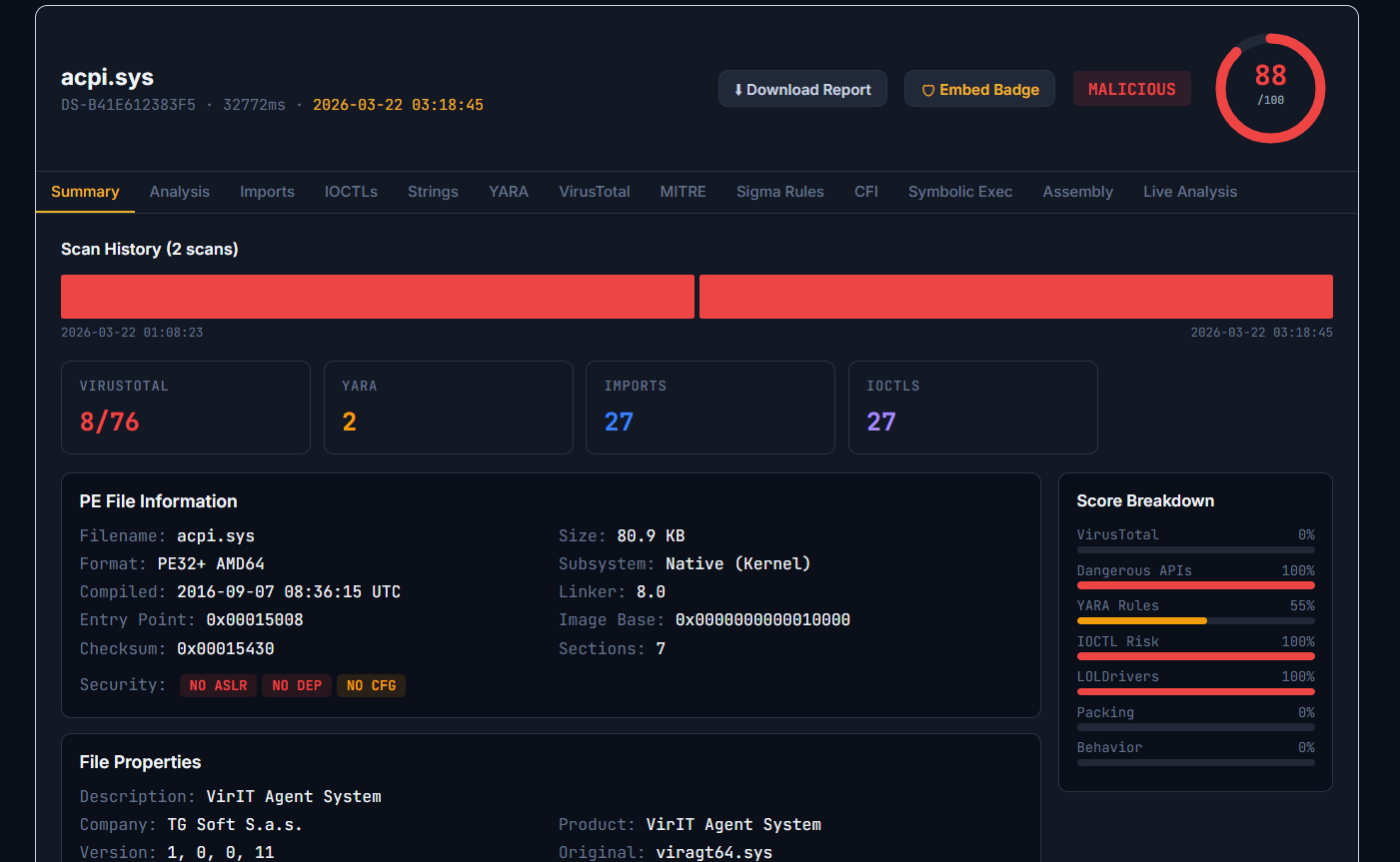Go to the YARA tab
Viewport: 1400px width, 862px height.
tap(509, 192)
